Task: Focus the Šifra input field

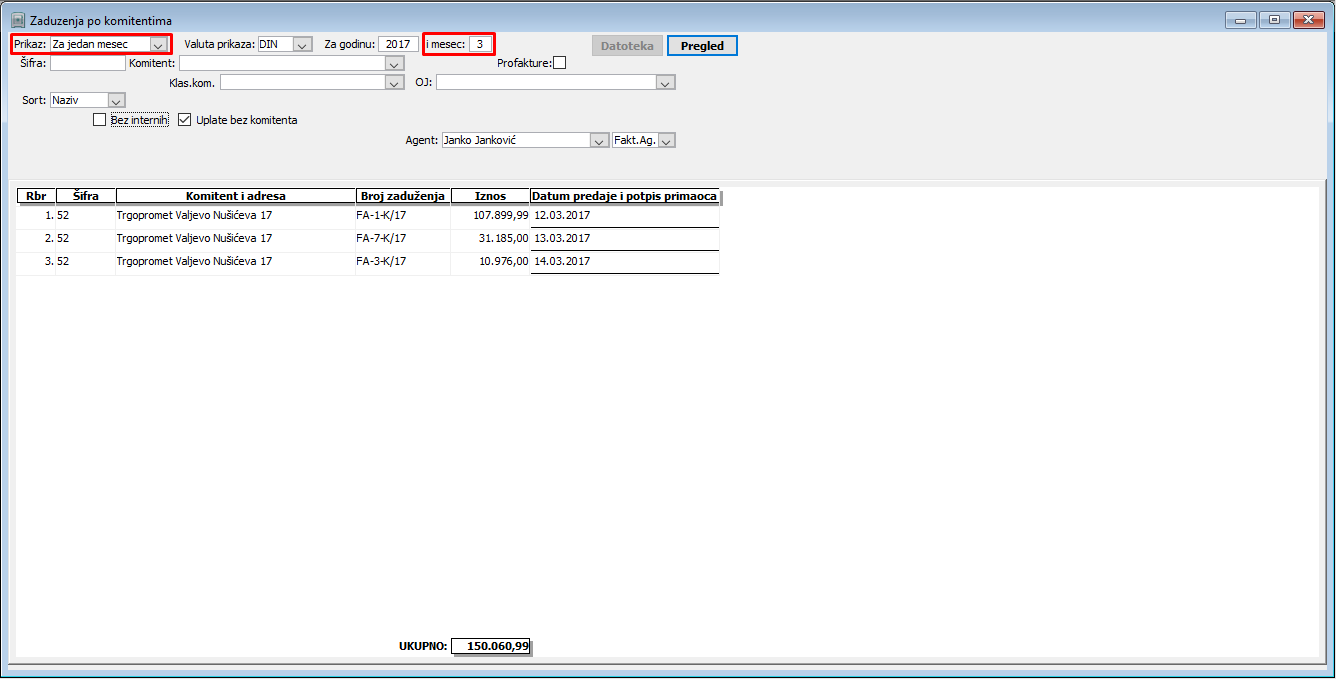Action: point(88,63)
